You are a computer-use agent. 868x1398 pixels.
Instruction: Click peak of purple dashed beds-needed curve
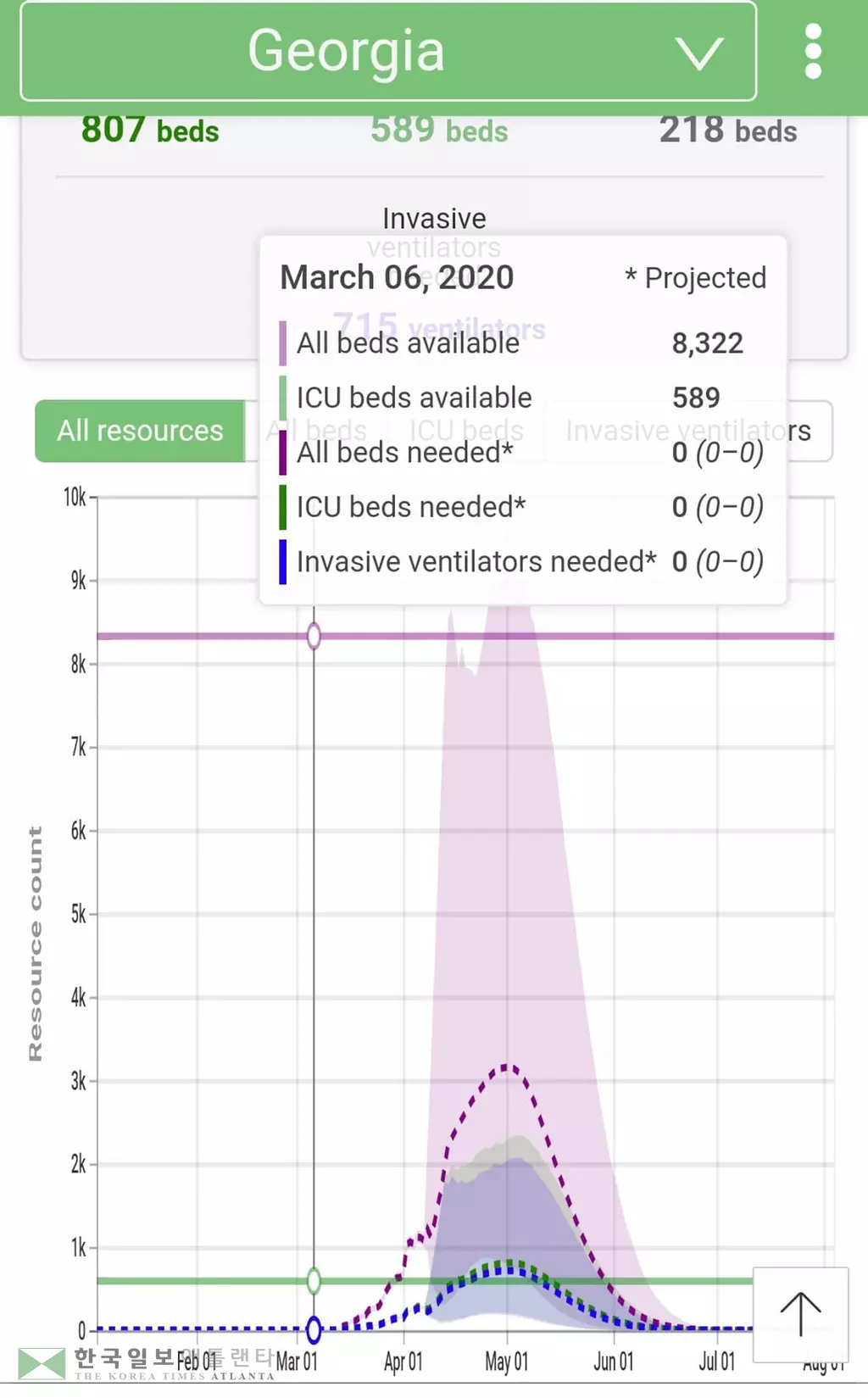point(507,1067)
